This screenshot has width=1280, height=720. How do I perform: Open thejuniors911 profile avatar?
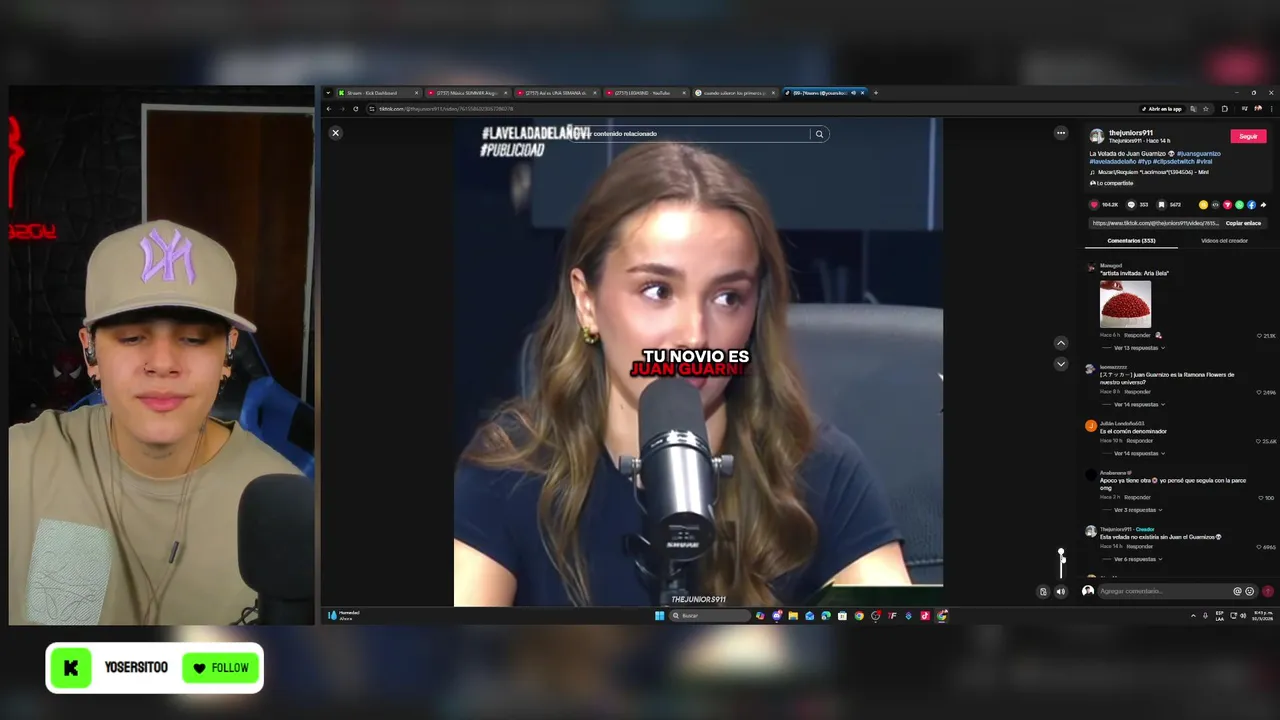(1097, 136)
